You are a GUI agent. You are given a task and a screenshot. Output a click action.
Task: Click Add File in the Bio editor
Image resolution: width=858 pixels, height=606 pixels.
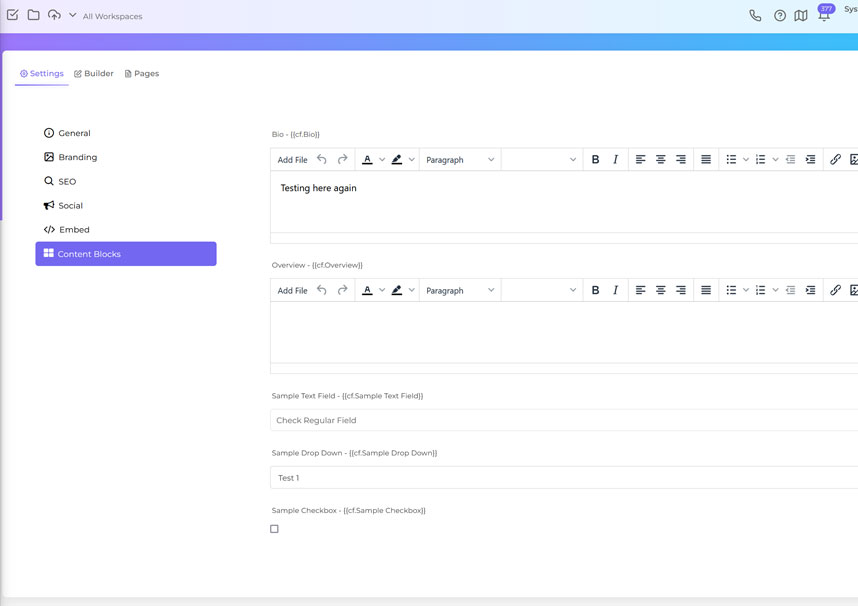292,160
